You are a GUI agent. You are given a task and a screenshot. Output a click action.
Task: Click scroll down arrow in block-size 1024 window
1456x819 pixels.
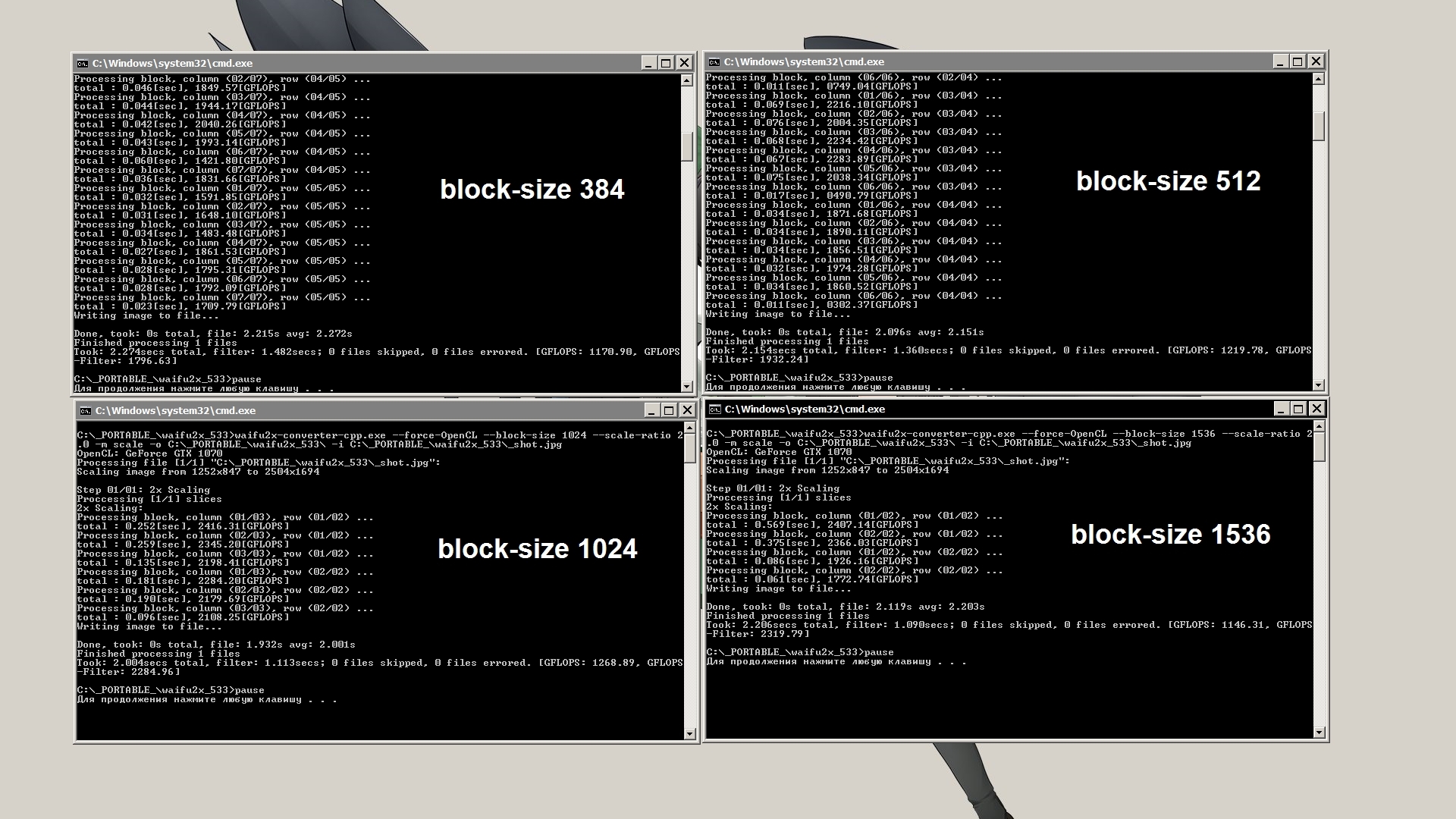[x=689, y=733]
